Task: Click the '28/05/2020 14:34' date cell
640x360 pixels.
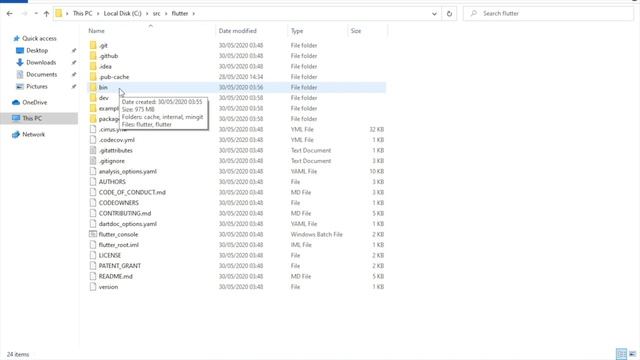Action: point(241,77)
